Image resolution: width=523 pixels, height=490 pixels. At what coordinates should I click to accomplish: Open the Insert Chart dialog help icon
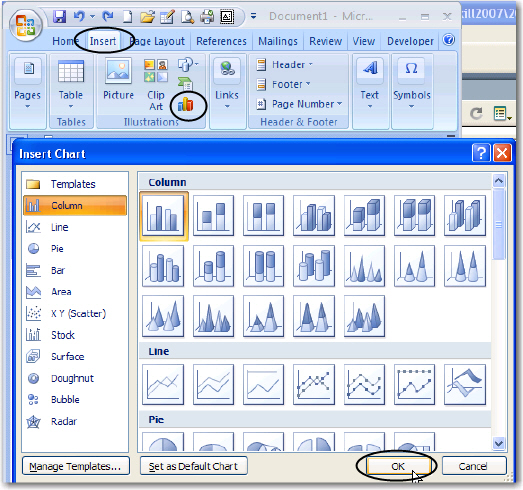[x=481, y=153]
